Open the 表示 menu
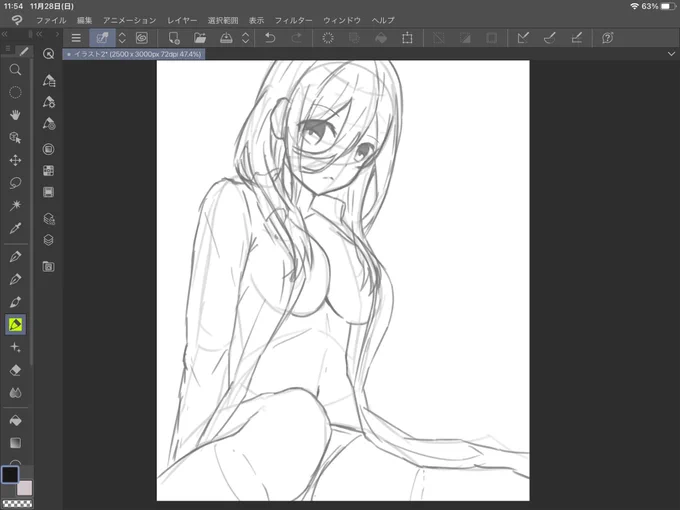 coord(256,20)
